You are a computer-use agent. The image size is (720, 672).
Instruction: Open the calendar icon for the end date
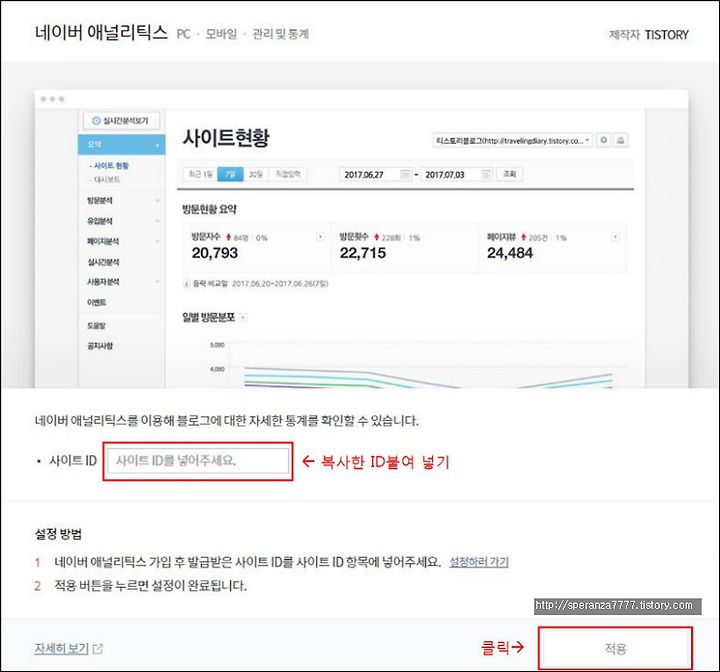[486, 175]
